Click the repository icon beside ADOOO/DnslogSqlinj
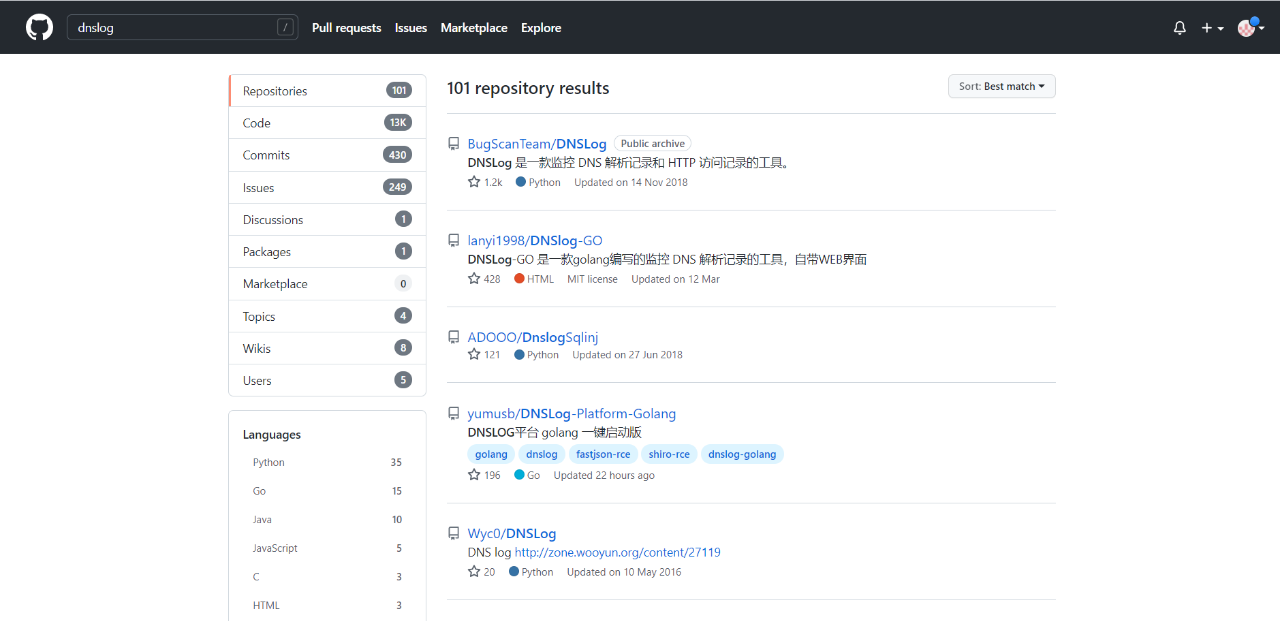 point(454,338)
